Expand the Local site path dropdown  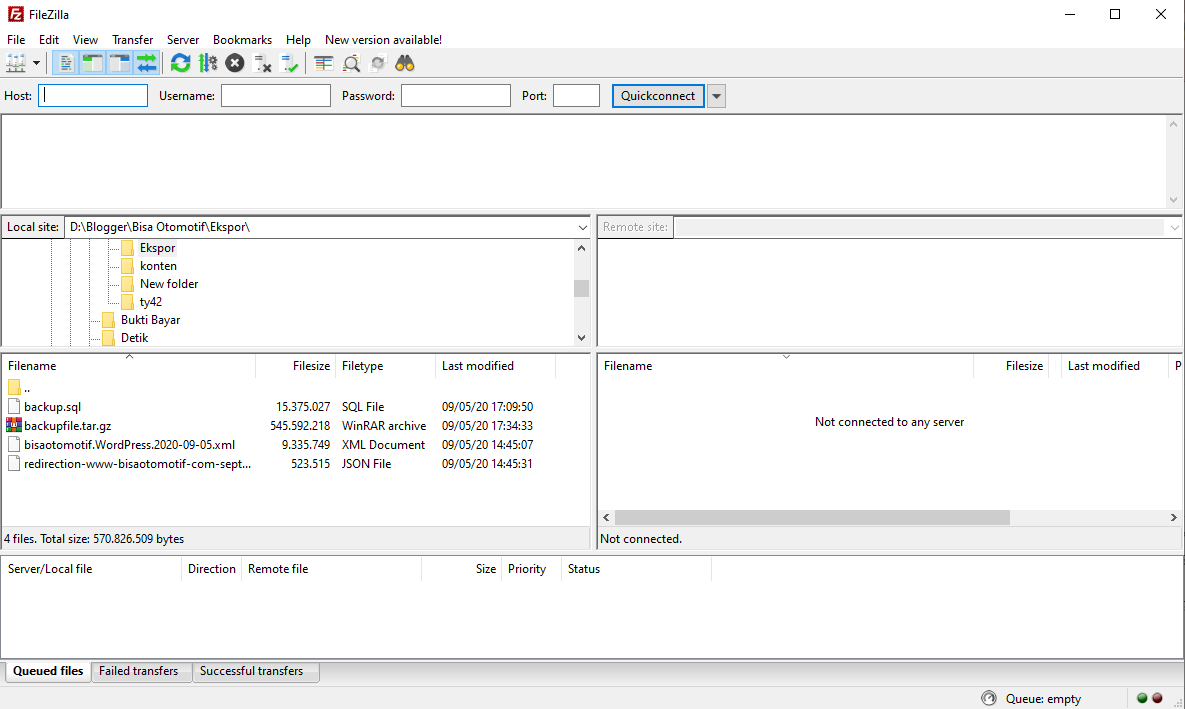pyautogui.click(x=582, y=227)
